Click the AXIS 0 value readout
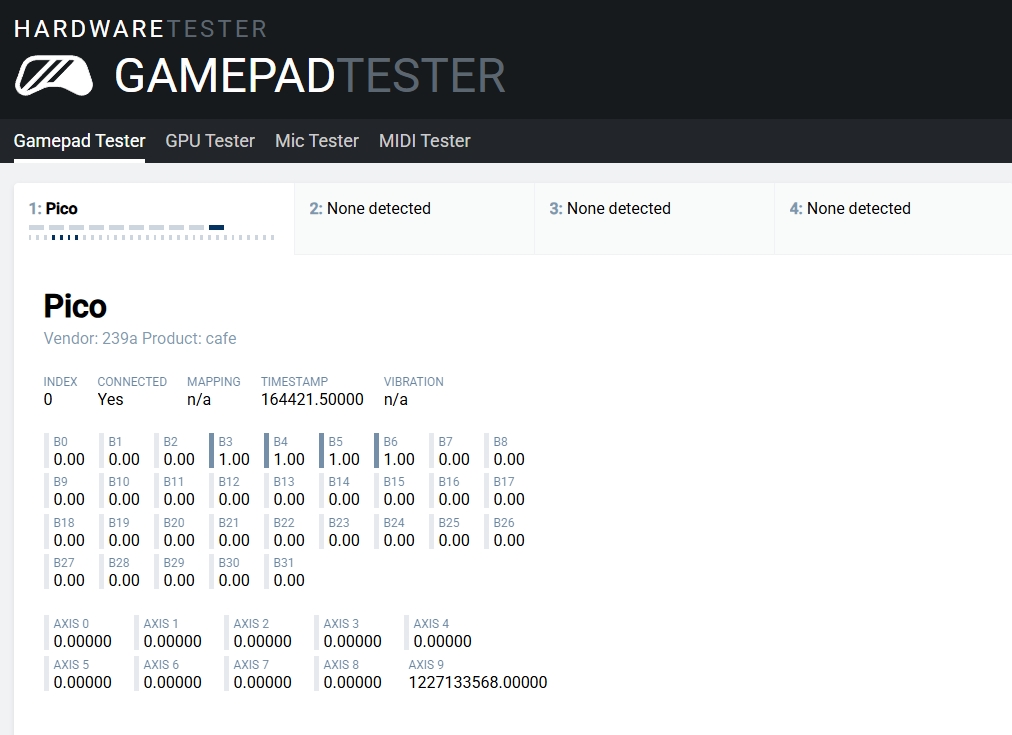The width and height of the screenshot is (1012, 735). (82, 633)
